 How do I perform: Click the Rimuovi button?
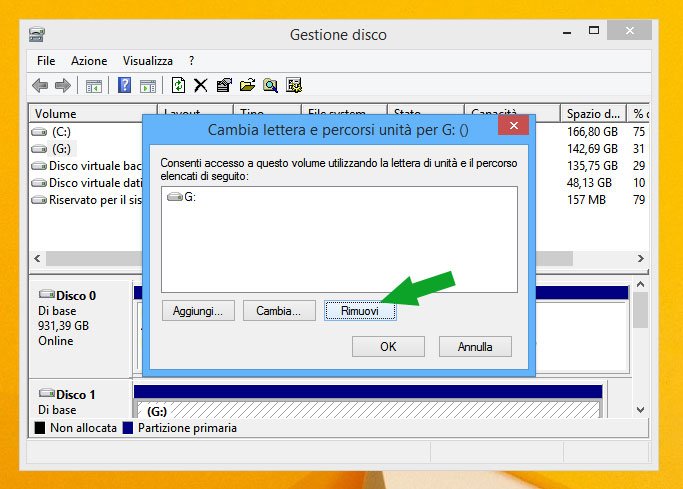coord(360,311)
